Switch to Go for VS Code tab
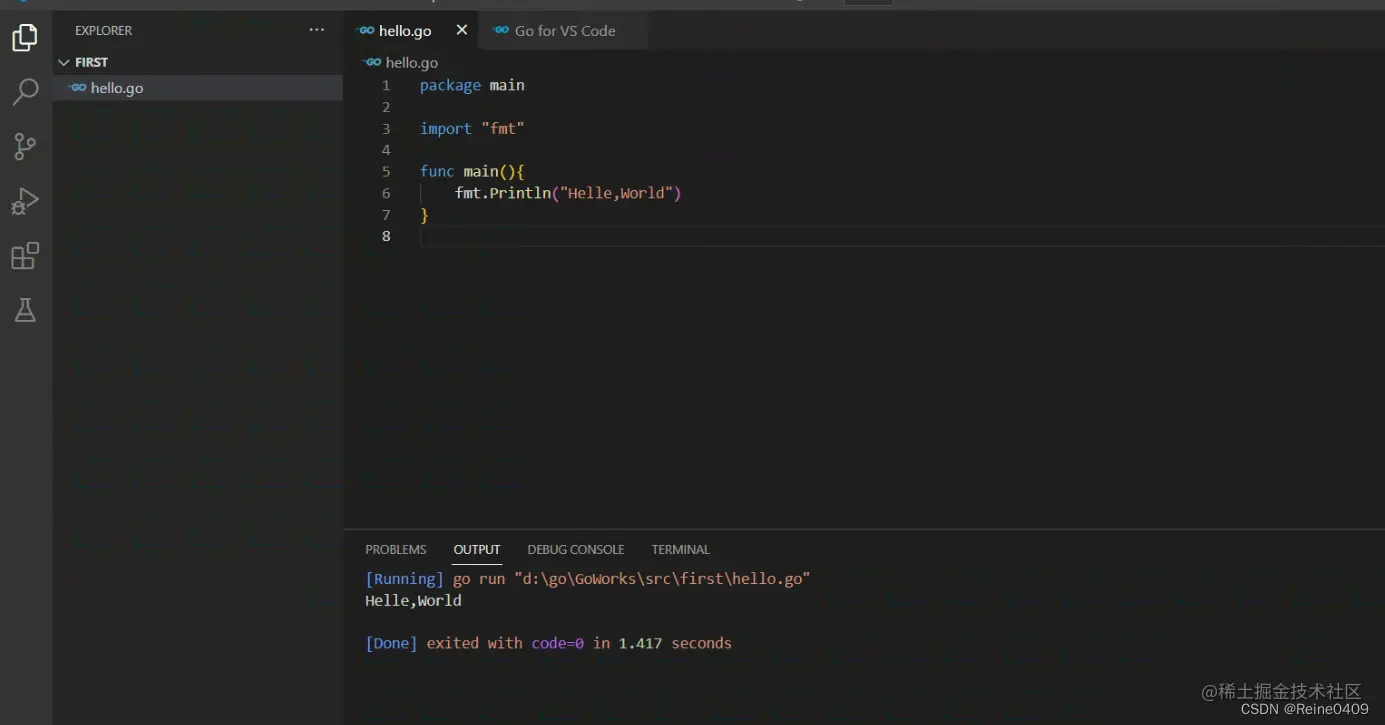Viewport: 1385px width, 725px height. pyautogui.click(x=565, y=31)
